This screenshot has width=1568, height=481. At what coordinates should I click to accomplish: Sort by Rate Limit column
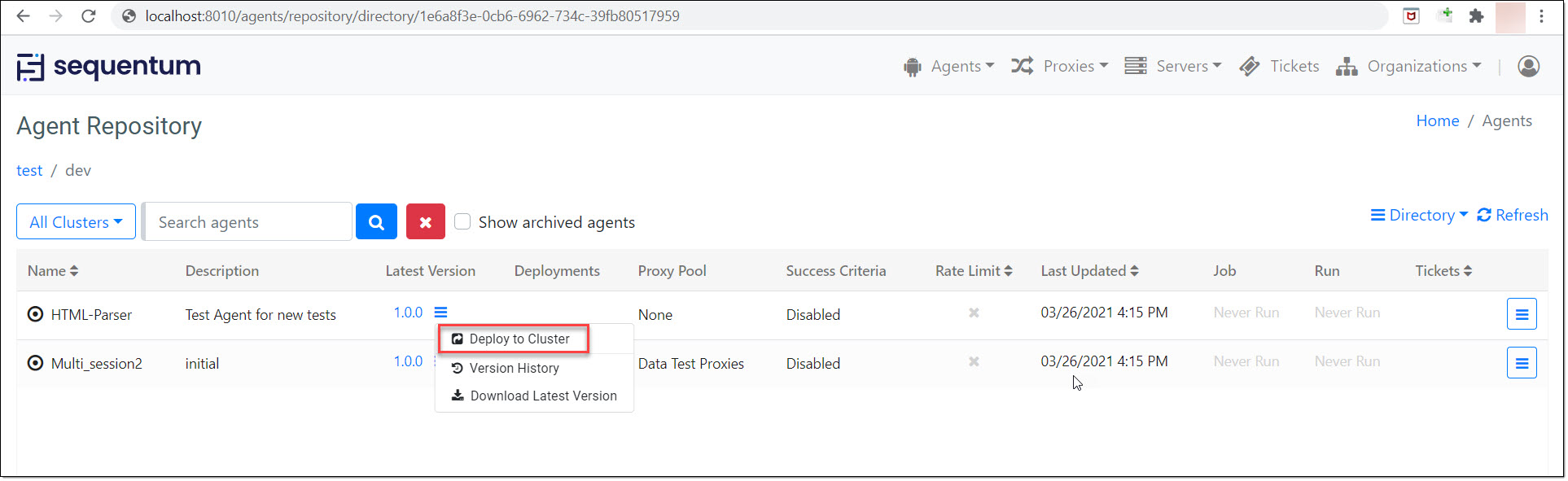tap(974, 271)
